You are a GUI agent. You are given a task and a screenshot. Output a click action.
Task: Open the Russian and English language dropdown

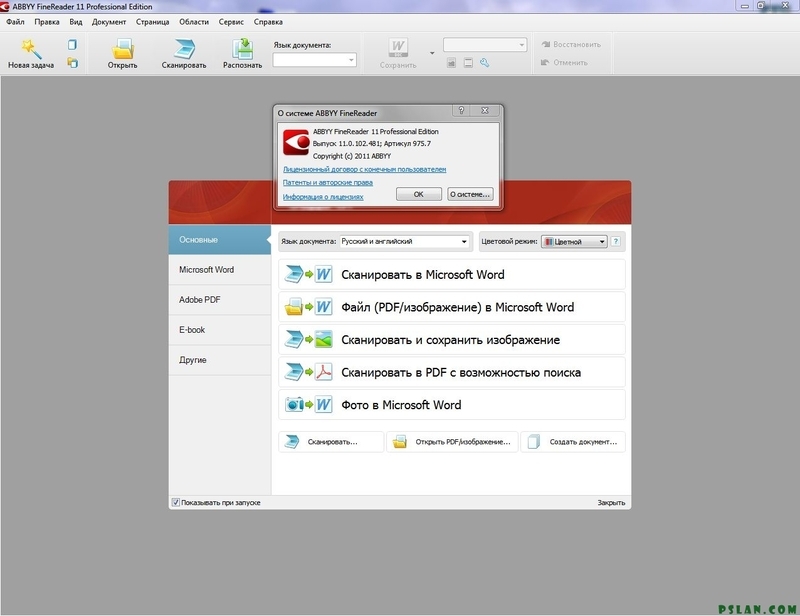point(464,241)
